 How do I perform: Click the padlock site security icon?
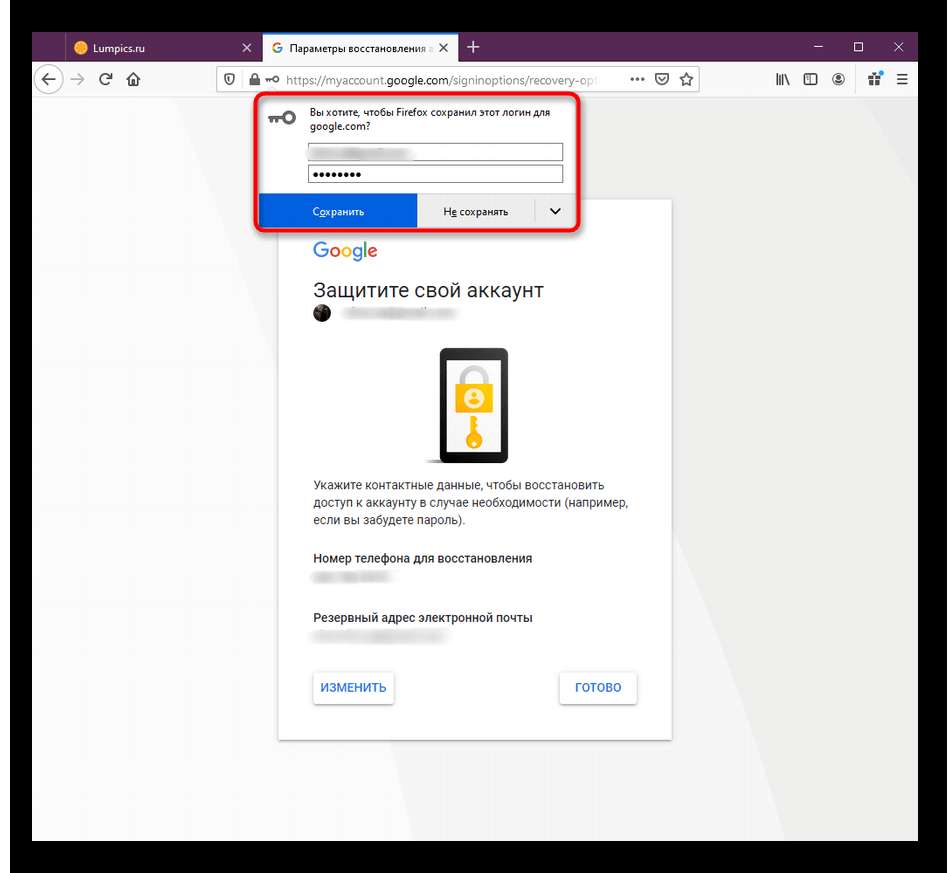pyautogui.click(x=254, y=79)
